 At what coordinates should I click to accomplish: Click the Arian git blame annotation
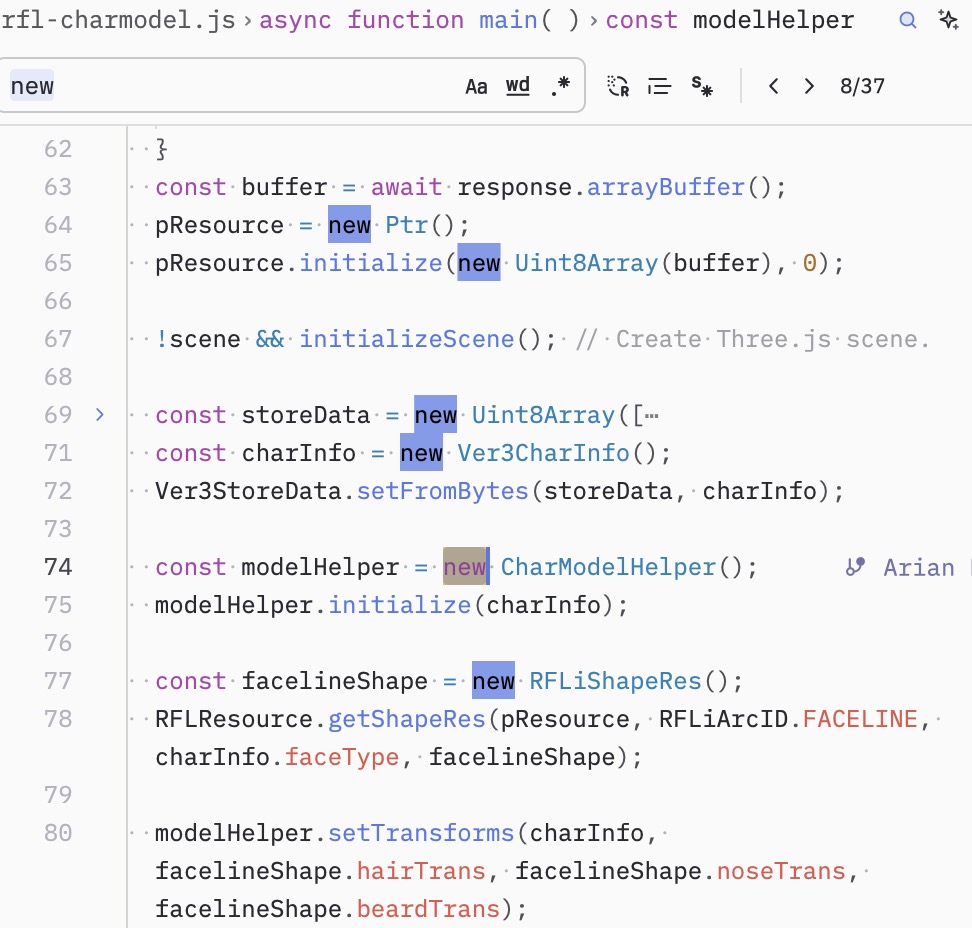(918, 567)
